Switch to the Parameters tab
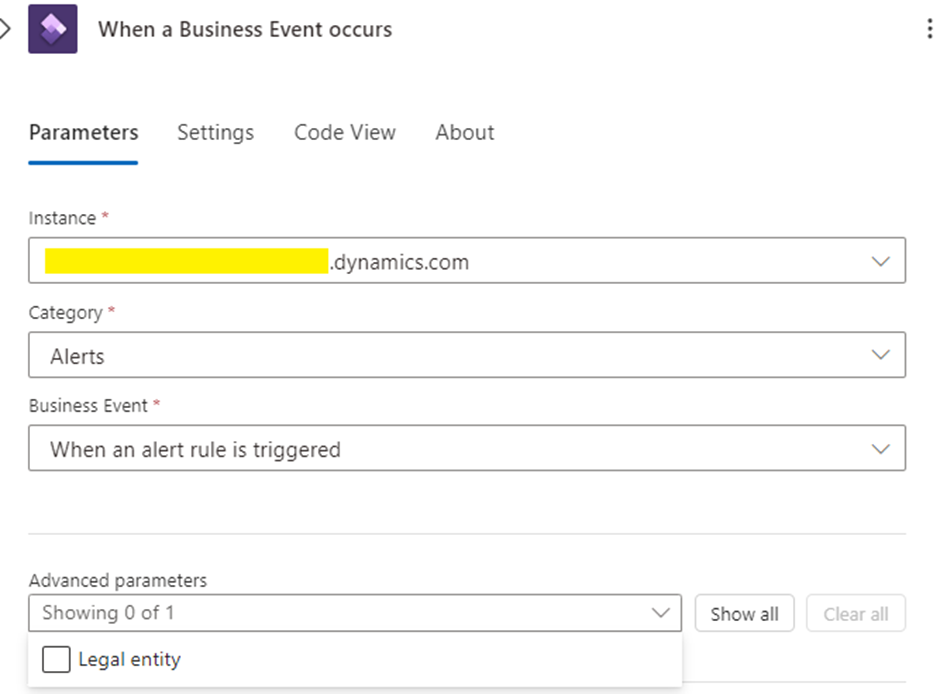Viewport: 940px width, 694px height. 83,132
